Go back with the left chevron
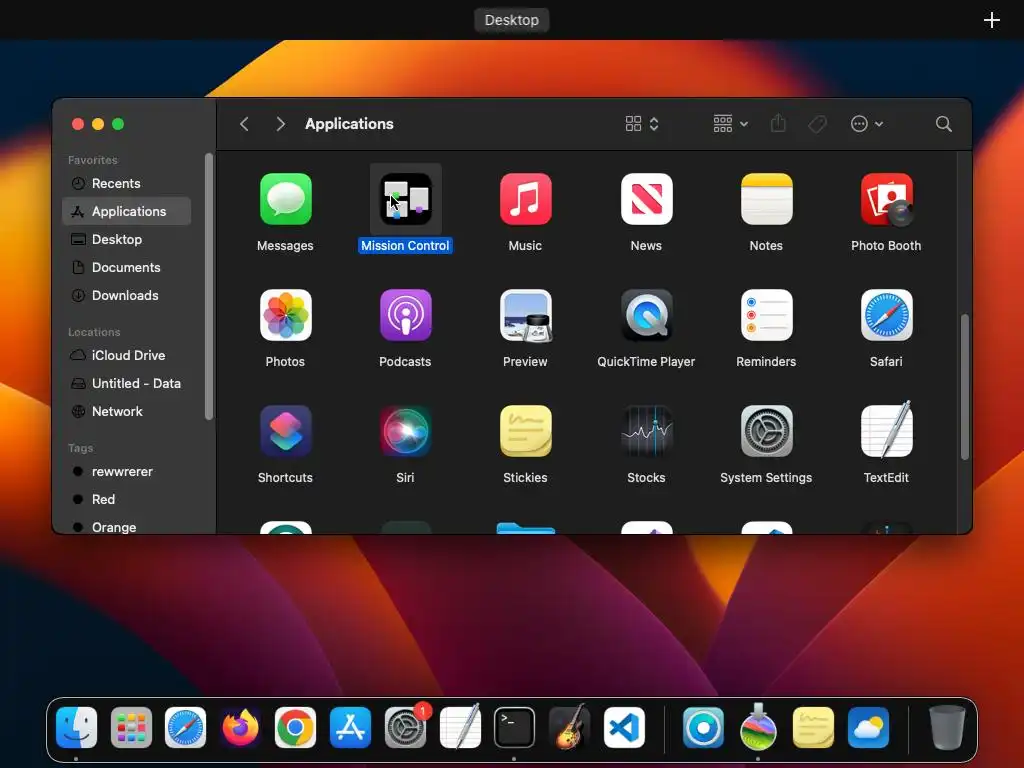 (244, 123)
